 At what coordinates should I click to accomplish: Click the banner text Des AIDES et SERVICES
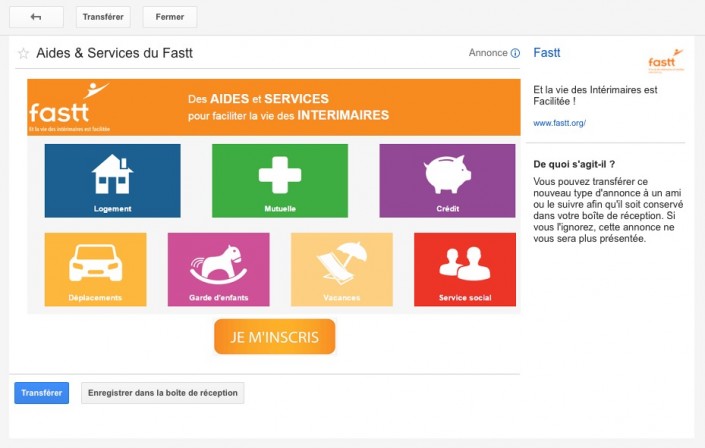click(x=258, y=99)
